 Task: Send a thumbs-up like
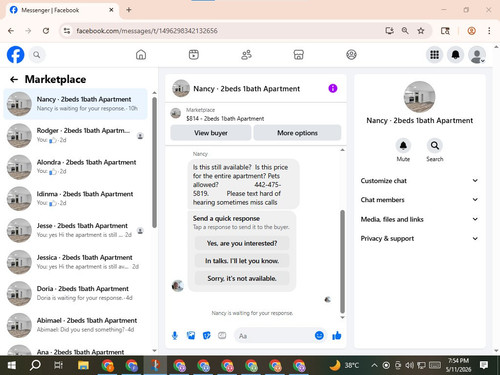337,336
